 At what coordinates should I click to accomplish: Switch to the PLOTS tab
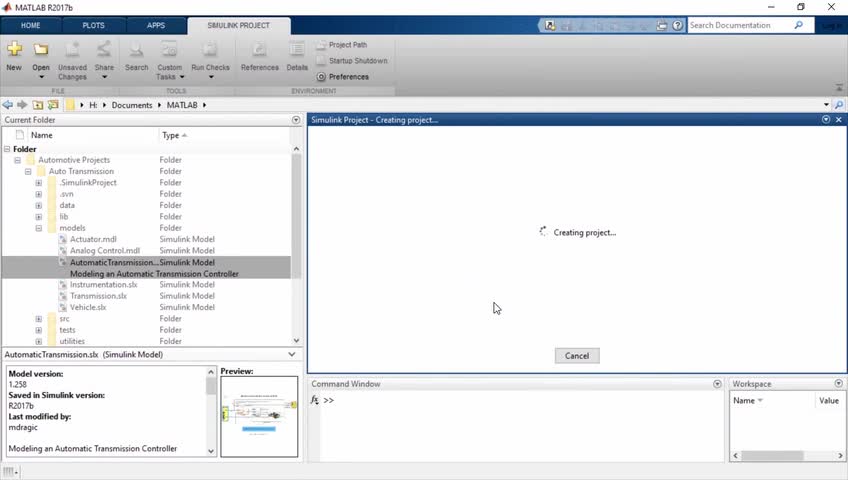[x=94, y=25]
